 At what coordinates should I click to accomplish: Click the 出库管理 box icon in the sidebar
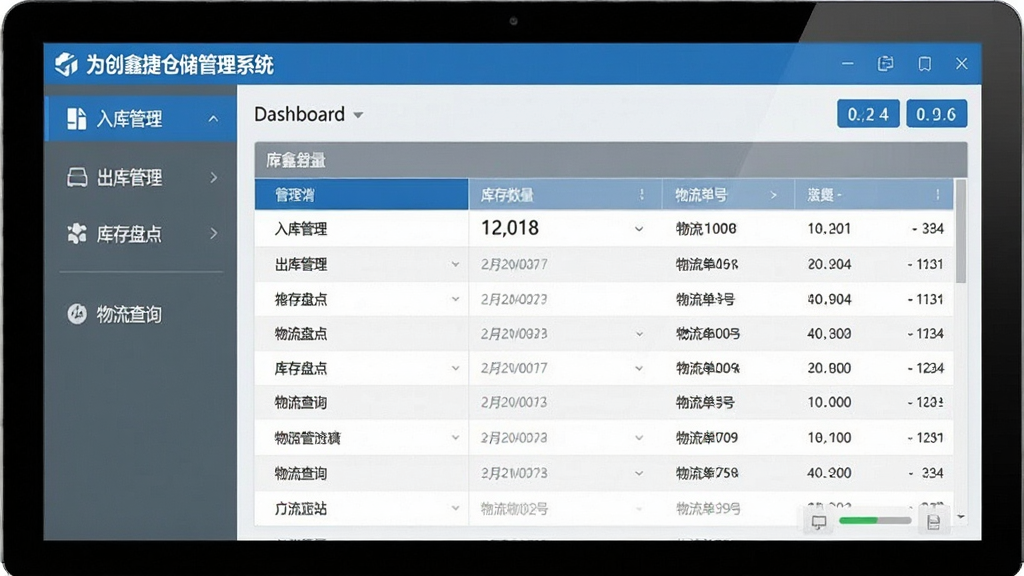pos(77,177)
